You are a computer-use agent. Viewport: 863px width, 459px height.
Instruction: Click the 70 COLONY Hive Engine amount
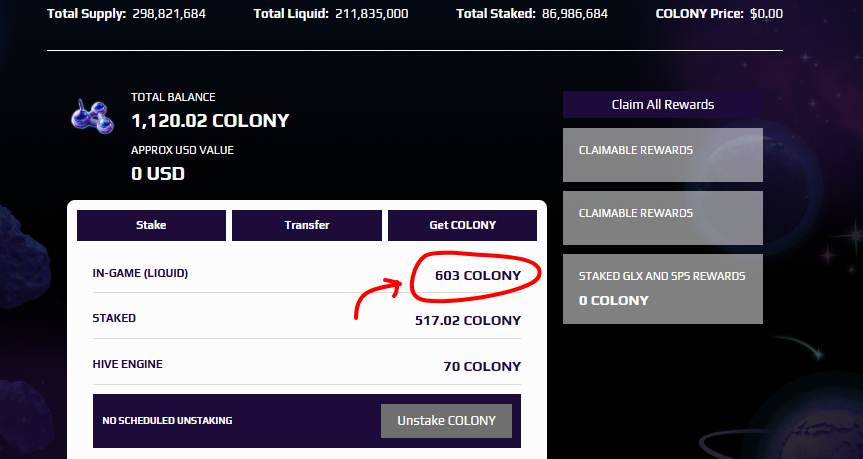pyautogui.click(x=482, y=366)
